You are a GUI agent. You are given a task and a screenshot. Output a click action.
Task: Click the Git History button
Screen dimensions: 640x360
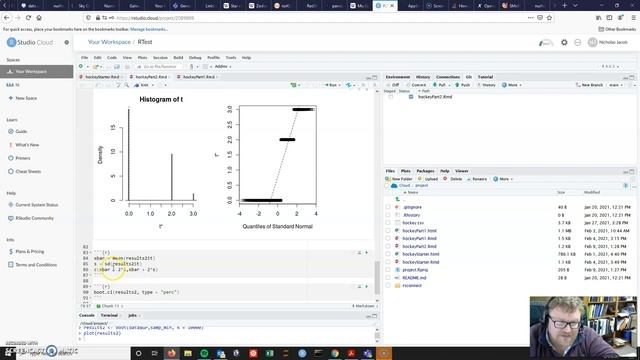click(487, 85)
